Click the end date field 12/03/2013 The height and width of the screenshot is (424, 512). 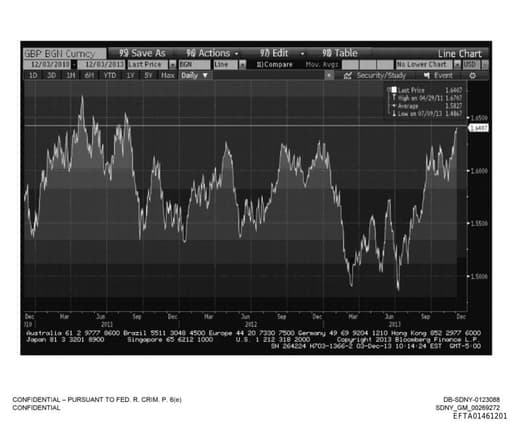tap(101, 65)
